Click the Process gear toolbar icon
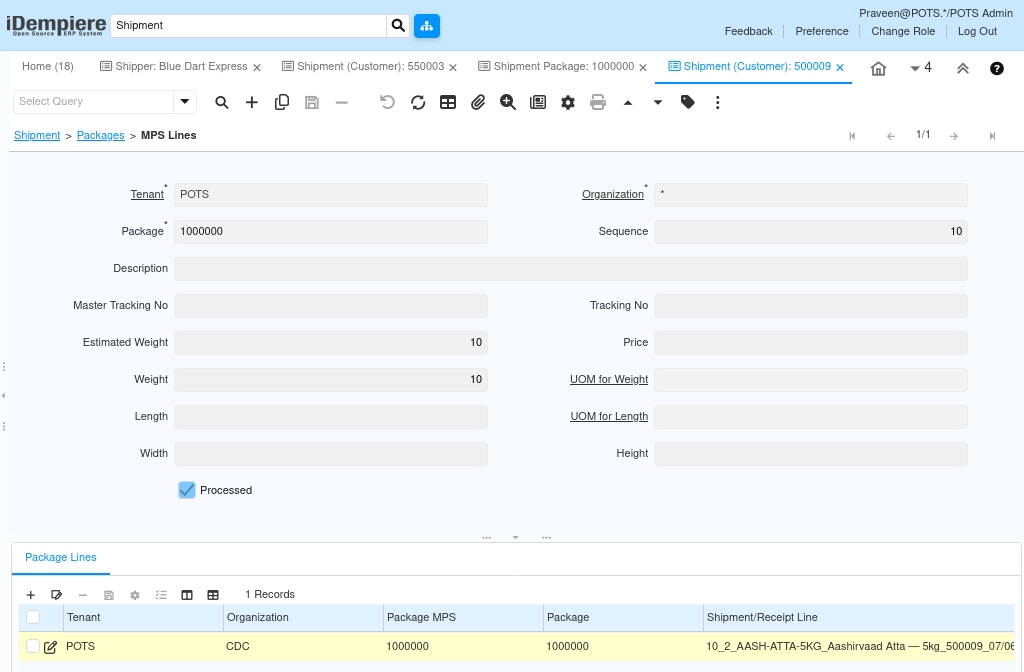The width and height of the screenshot is (1024, 672). (568, 103)
